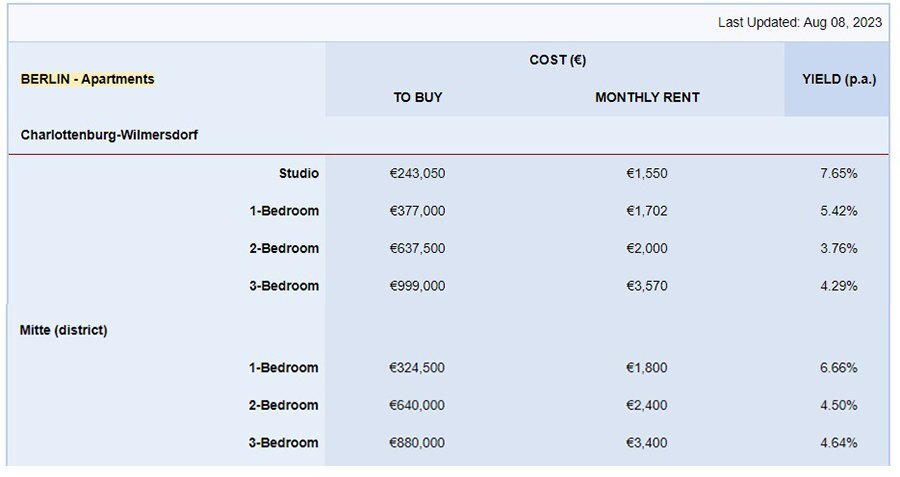Select the €637,500 buy price cell
Screen dimensions: 900x477
(x=417, y=249)
